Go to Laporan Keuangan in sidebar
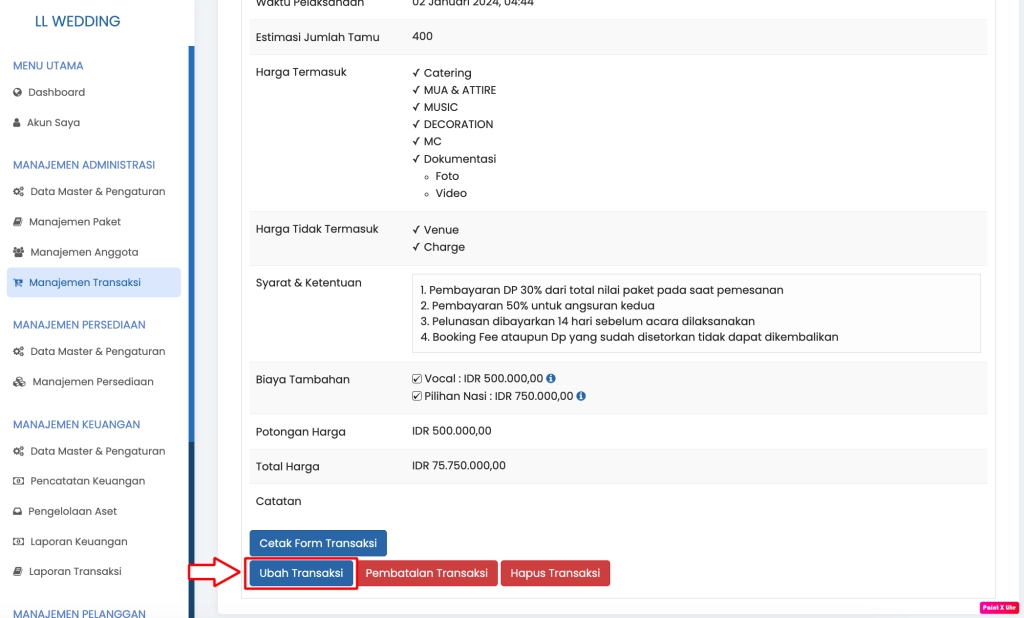The width and height of the screenshot is (1024, 618). point(79,541)
